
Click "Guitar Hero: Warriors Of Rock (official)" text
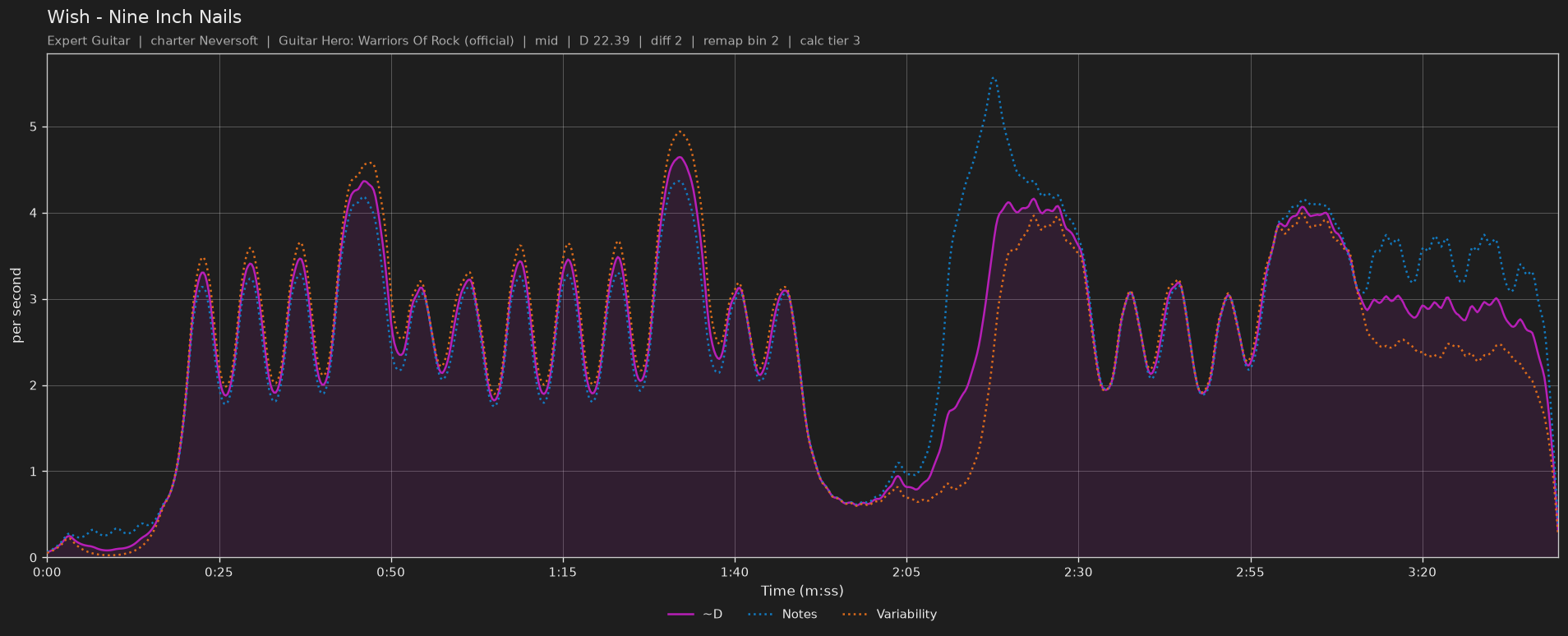(x=396, y=41)
